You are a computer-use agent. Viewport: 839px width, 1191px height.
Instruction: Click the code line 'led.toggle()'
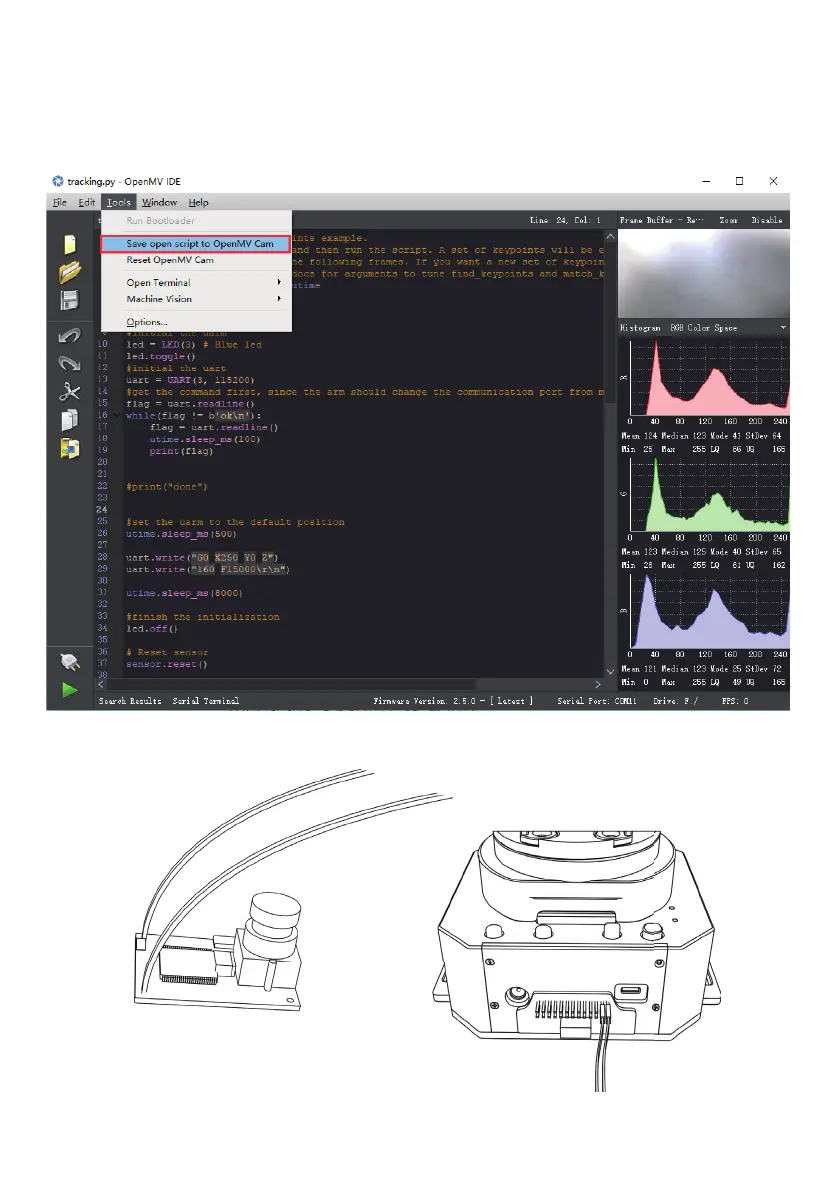tap(160, 356)
